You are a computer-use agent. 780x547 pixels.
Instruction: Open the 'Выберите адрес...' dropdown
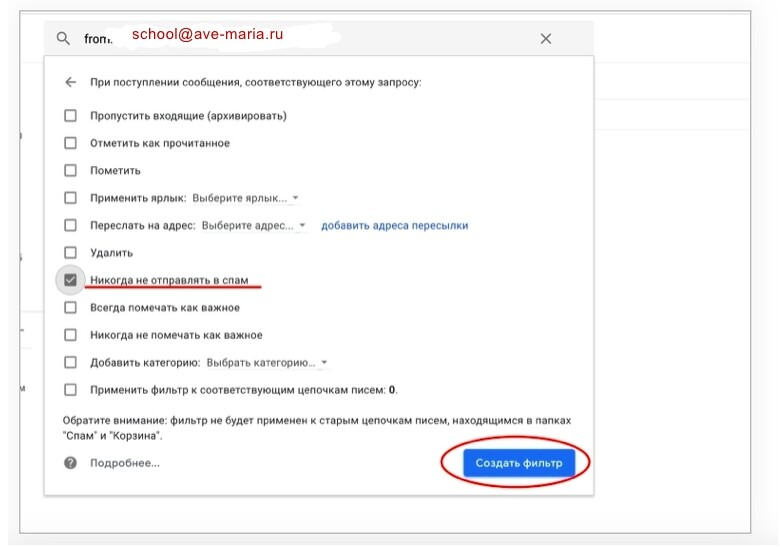click(254, 225)
